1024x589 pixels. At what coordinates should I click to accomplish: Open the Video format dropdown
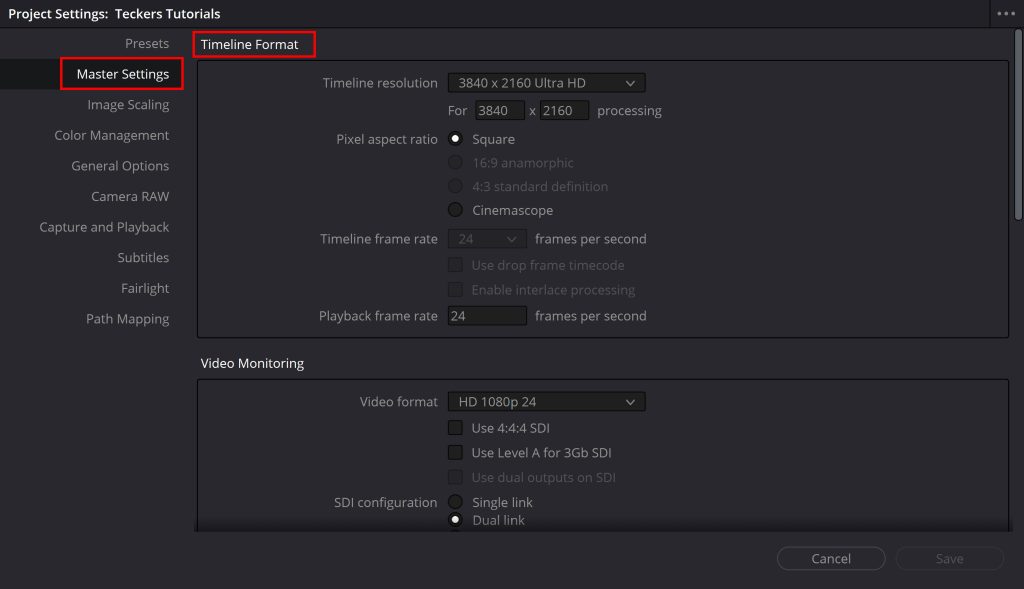click(546, 401)
